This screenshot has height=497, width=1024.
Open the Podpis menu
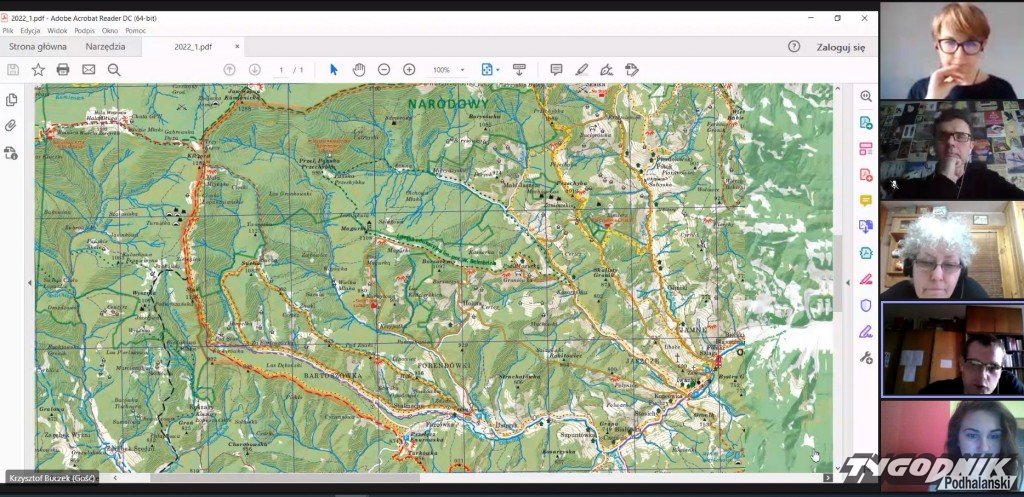click(x=84, y=31)
